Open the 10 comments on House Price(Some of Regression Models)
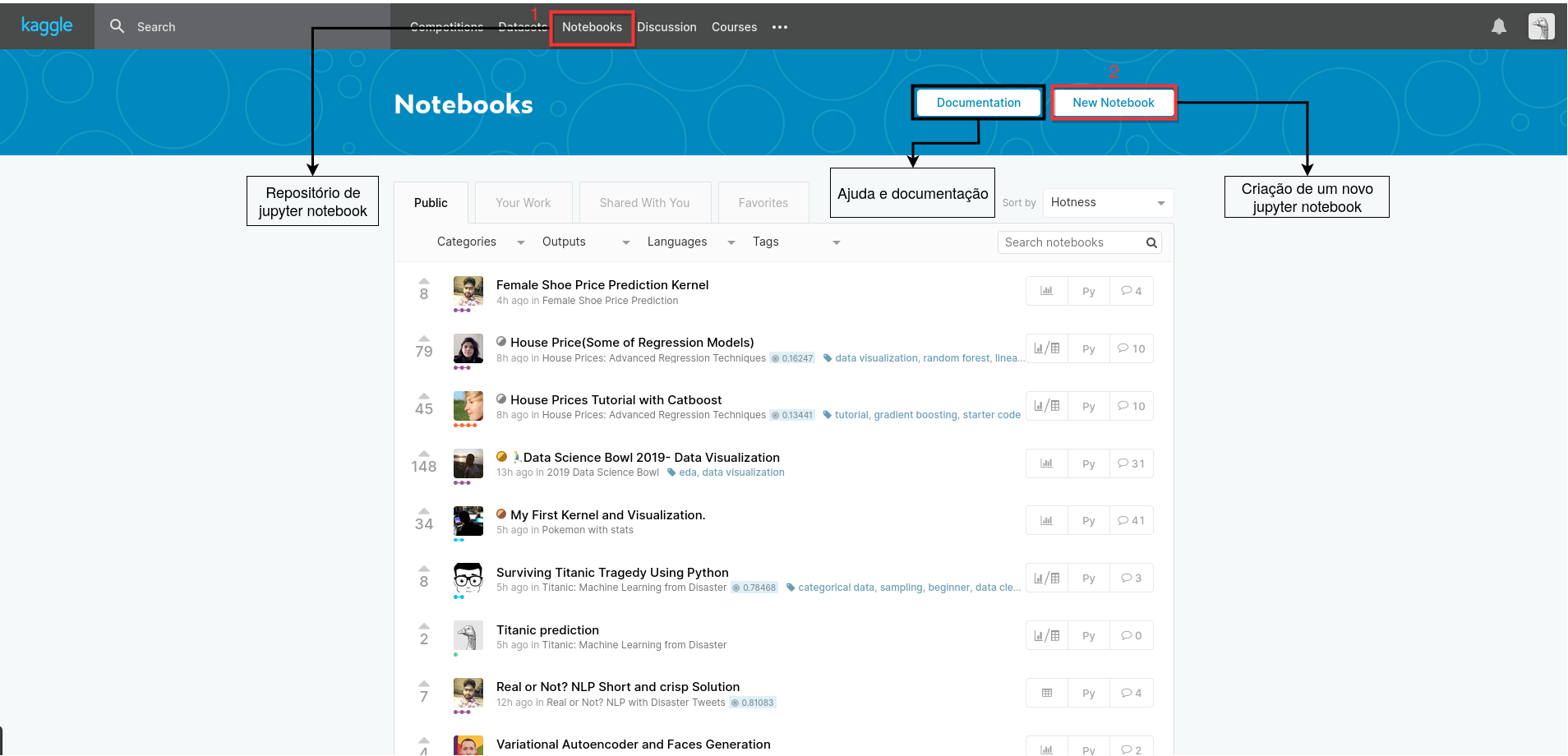The width and height of the screenshot is (1568, 756). [x=1132, y=348]
